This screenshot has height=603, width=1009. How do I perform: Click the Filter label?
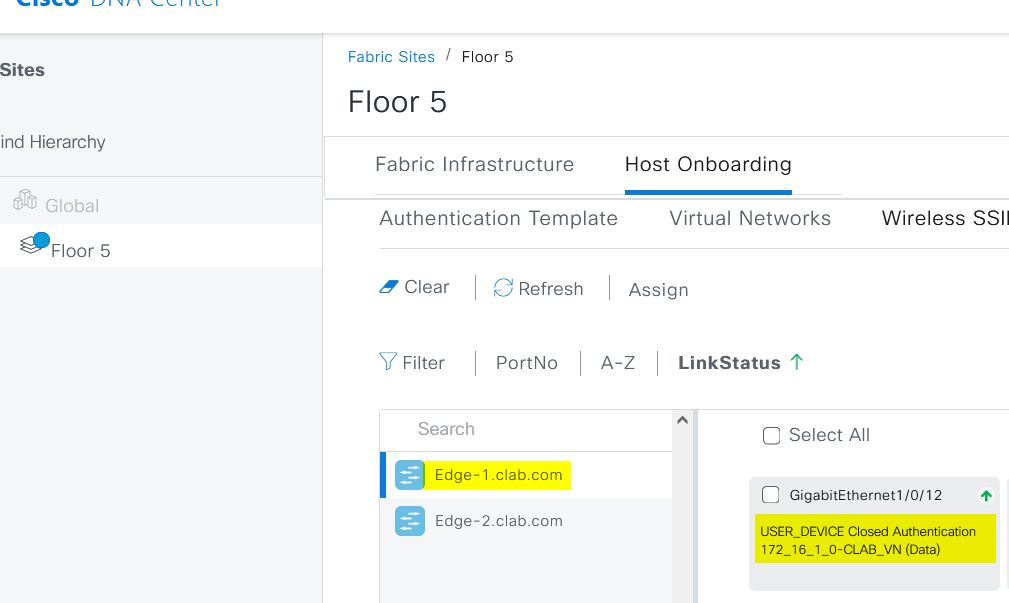pyautogui.click(x=423, y=363)
